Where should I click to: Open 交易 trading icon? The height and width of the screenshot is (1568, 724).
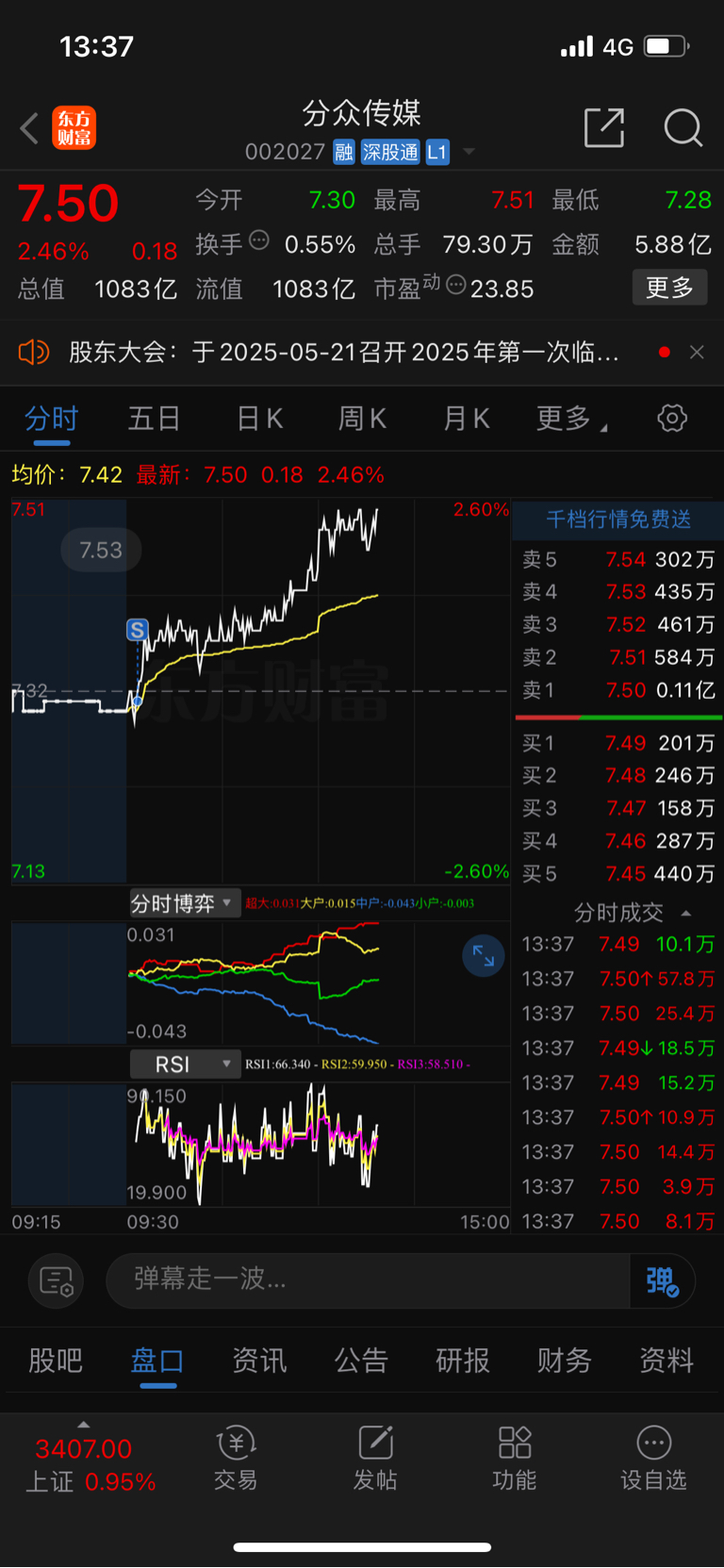[236, 1459]
